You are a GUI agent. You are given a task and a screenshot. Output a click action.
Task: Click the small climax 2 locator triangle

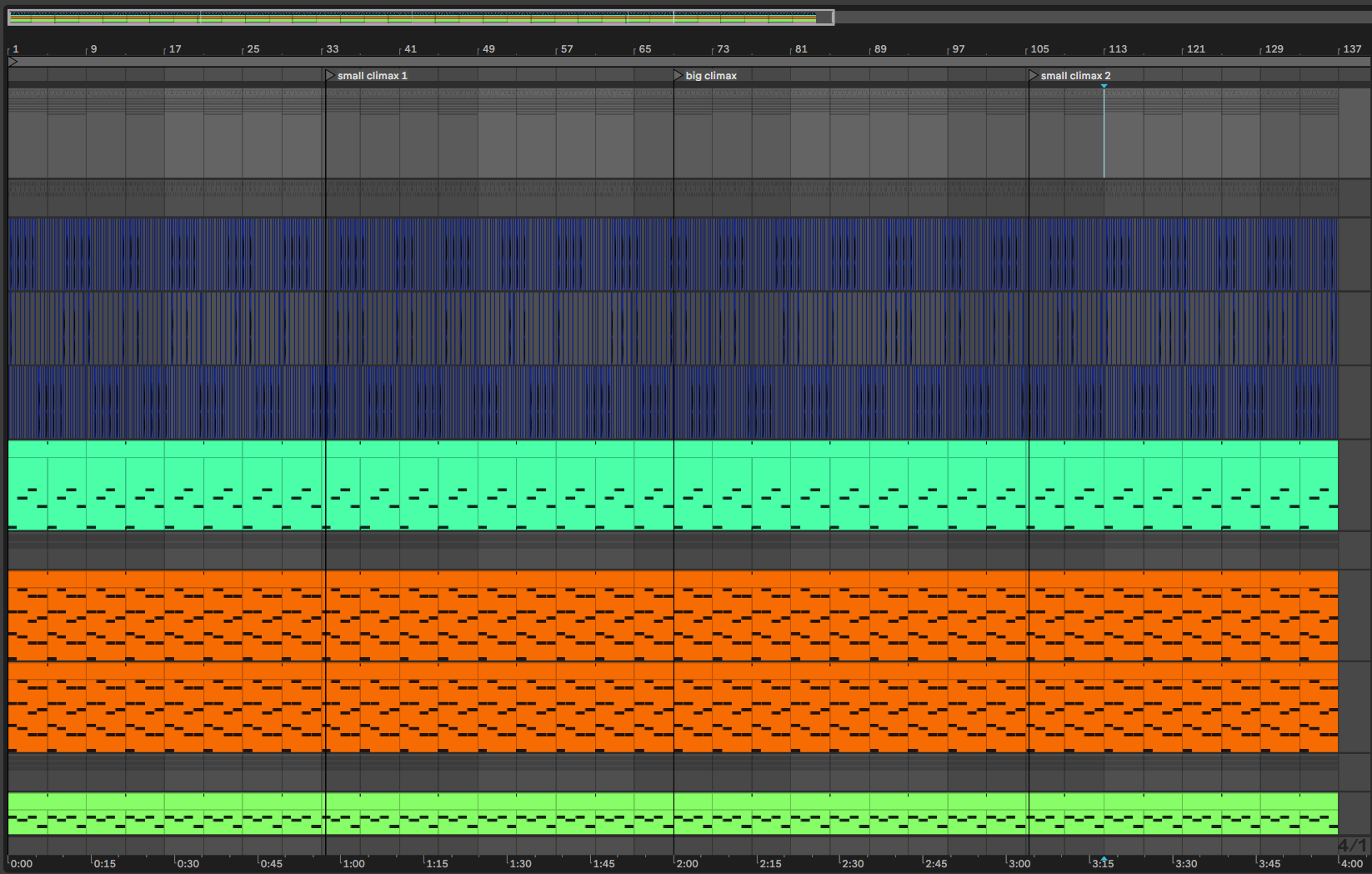1034,76
